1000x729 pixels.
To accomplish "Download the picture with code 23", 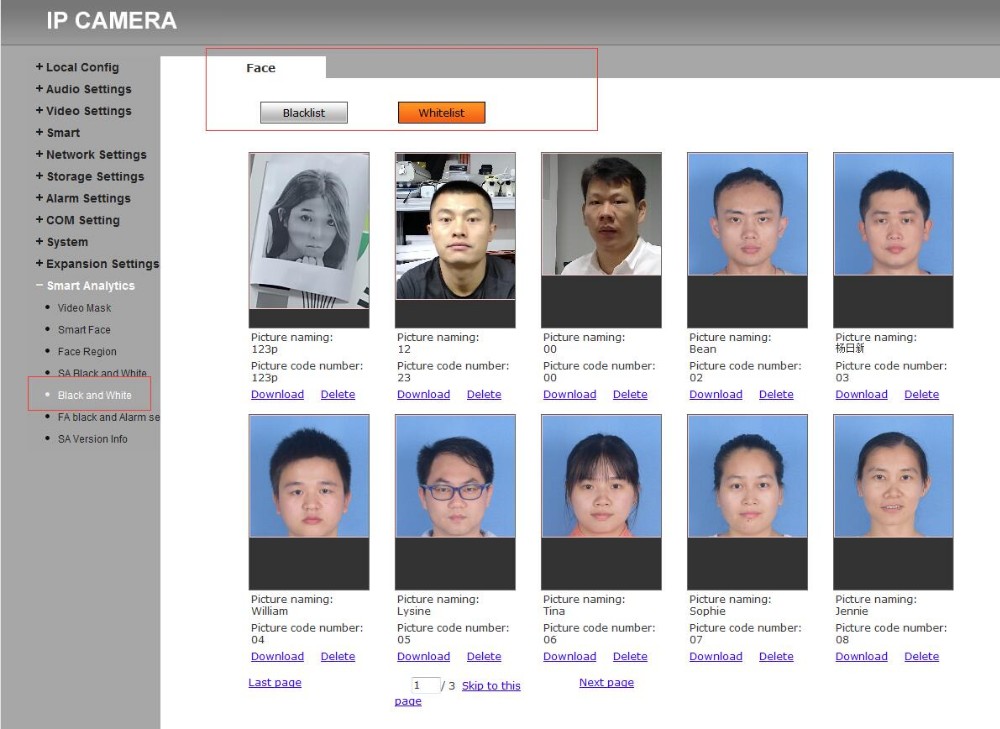I will [x=423, y=394].
